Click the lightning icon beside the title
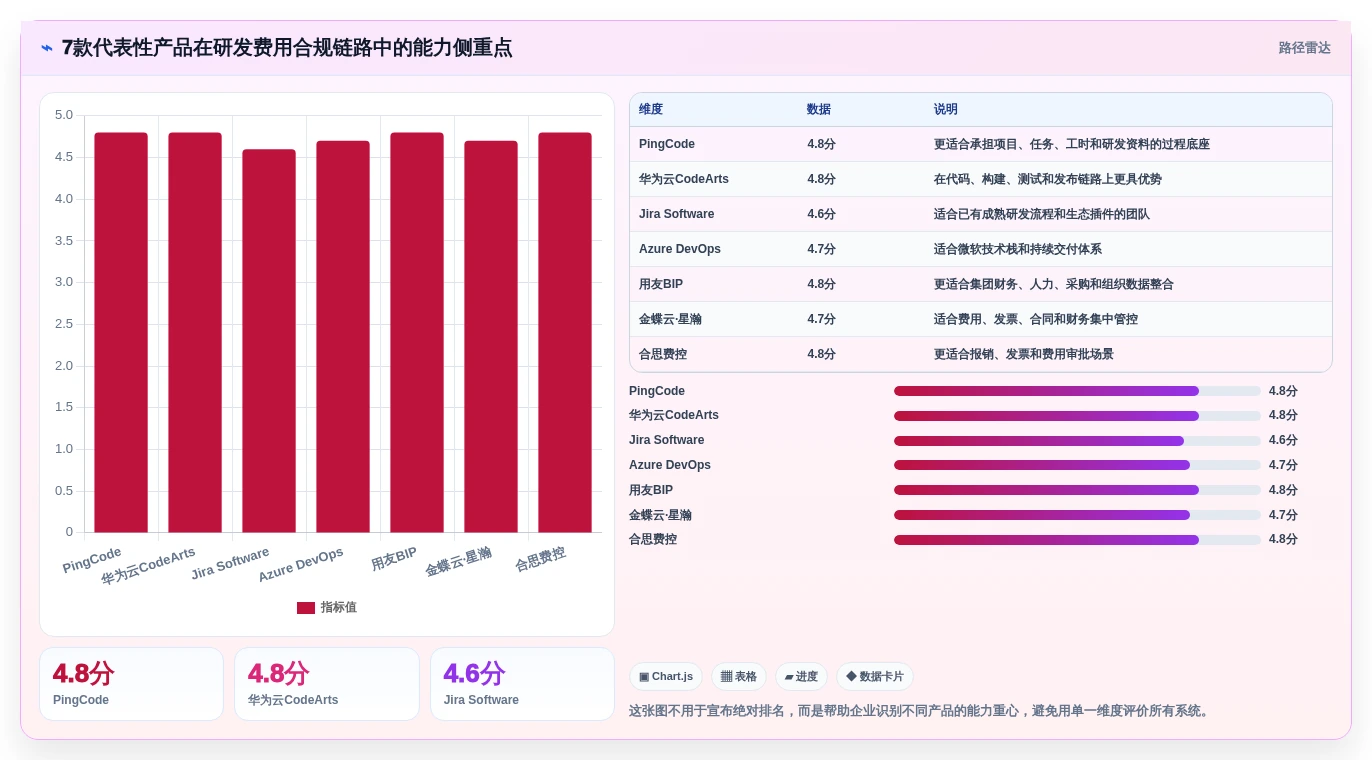 [47, 48]
